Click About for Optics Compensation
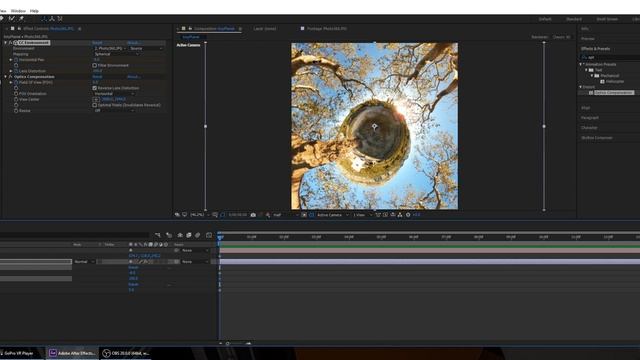This screenshot has width=640, height=360. click(x=134, y=77)
